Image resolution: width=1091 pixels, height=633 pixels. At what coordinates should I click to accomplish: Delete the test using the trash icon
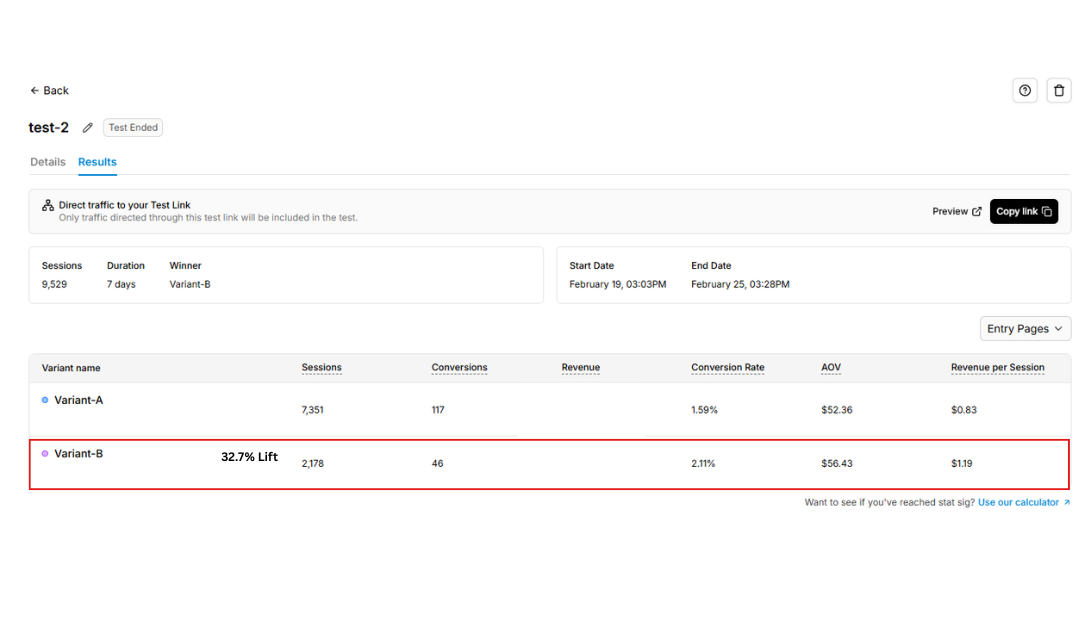pos(1058,90)
